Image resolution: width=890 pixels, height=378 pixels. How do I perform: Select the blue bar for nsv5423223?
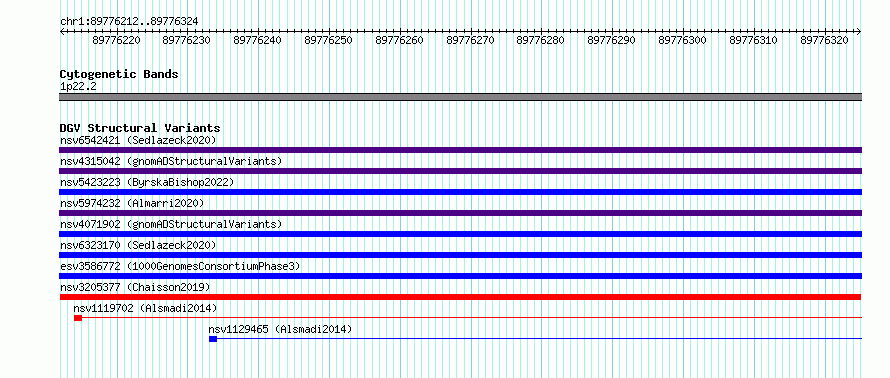[460, 192]
